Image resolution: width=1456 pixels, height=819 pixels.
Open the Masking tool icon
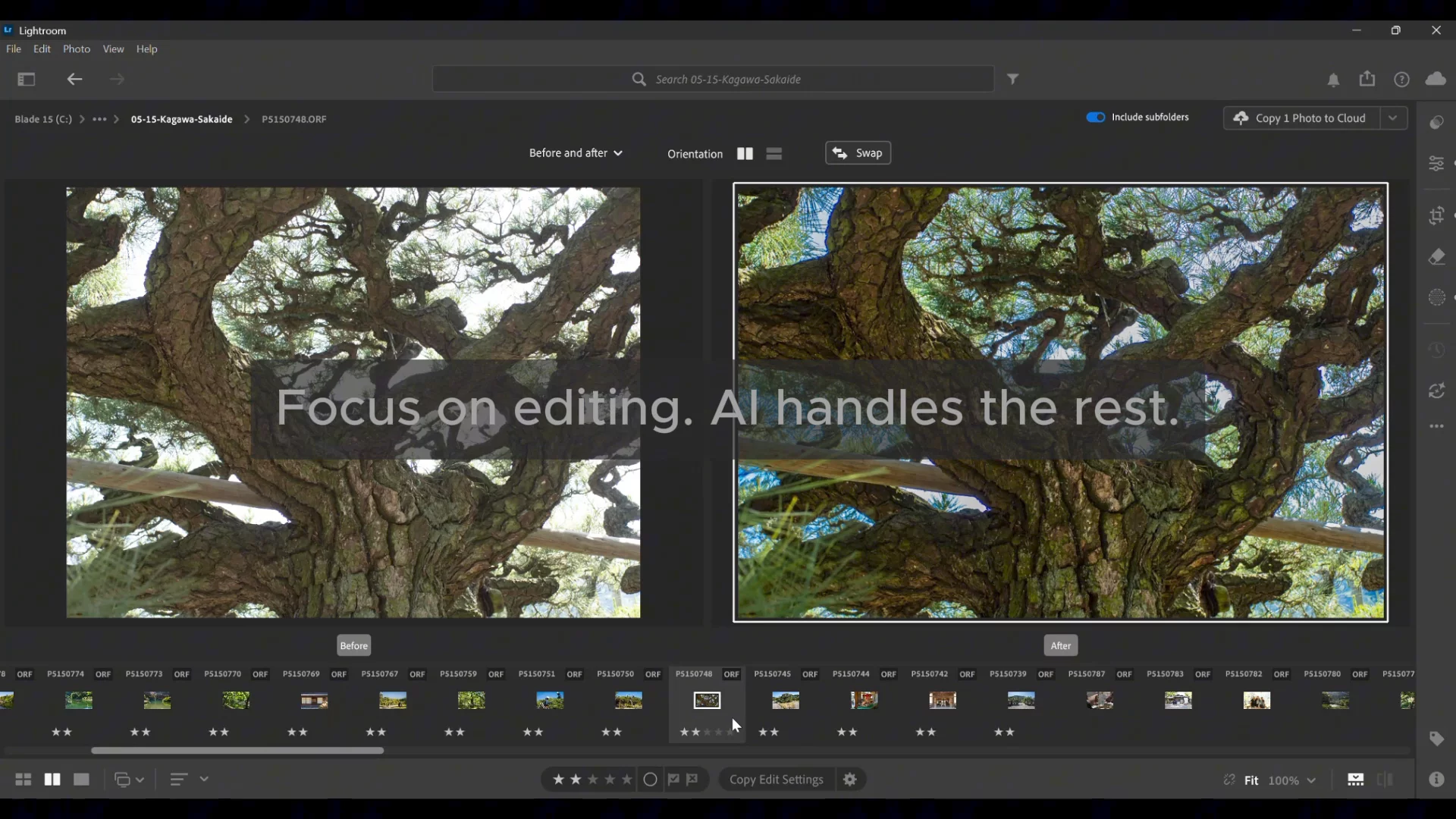point(1436,297)
